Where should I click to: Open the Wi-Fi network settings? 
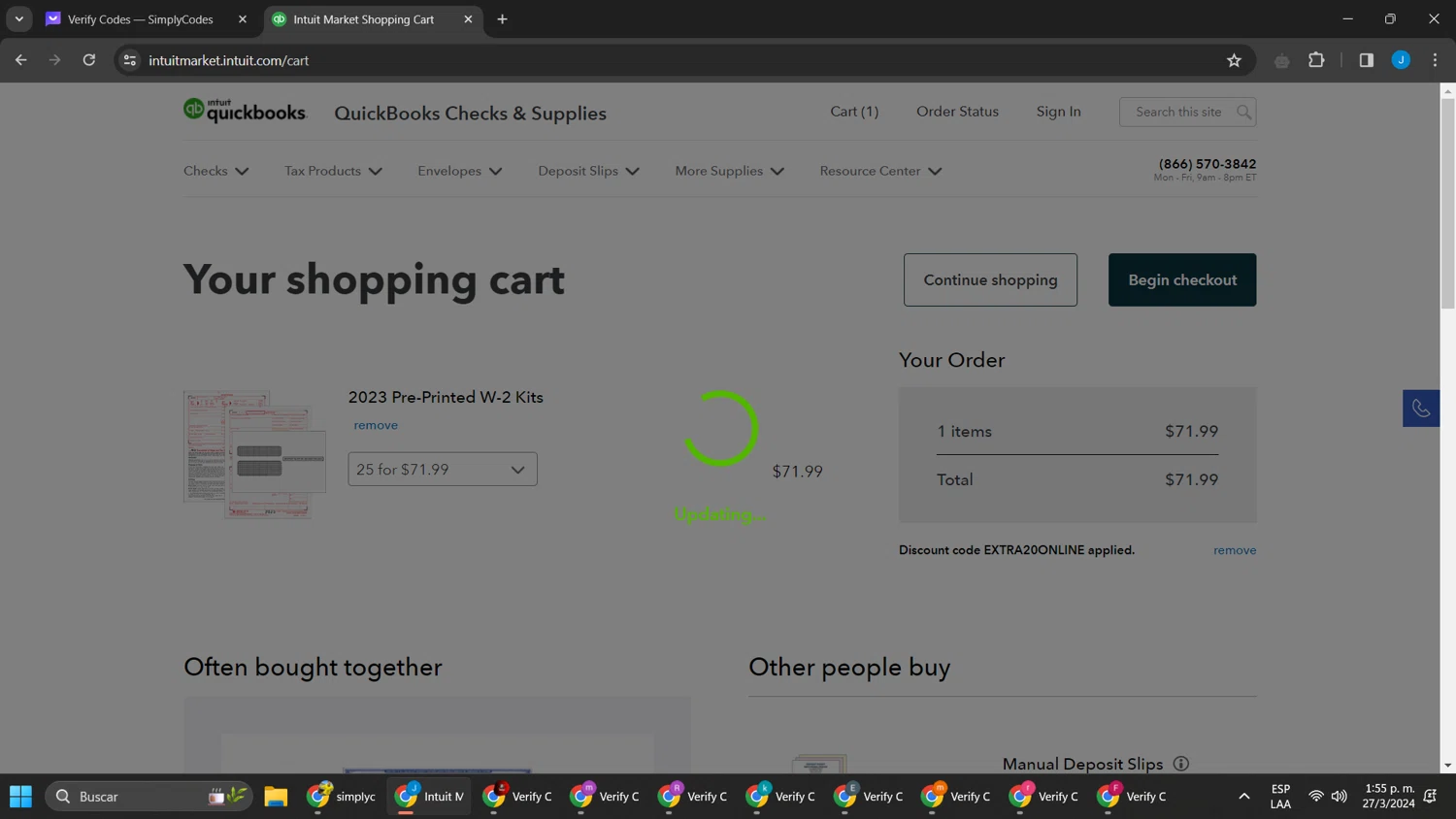point(1316,797)
